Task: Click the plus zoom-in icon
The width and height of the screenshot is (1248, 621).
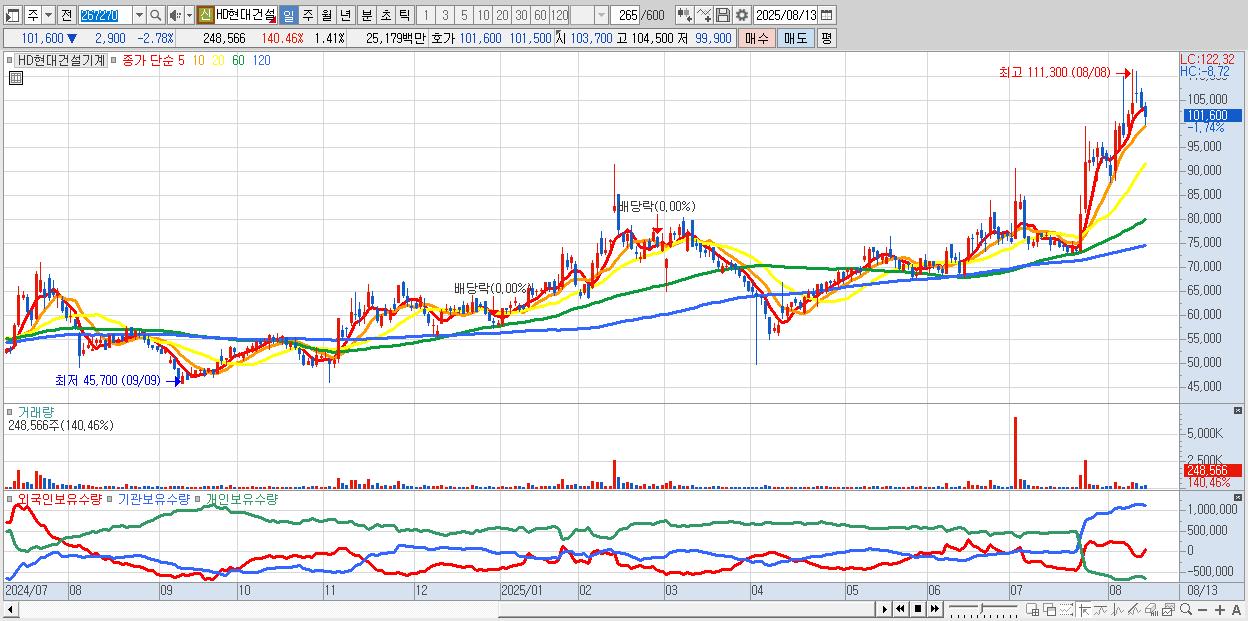Action: tap(1220, 610)
